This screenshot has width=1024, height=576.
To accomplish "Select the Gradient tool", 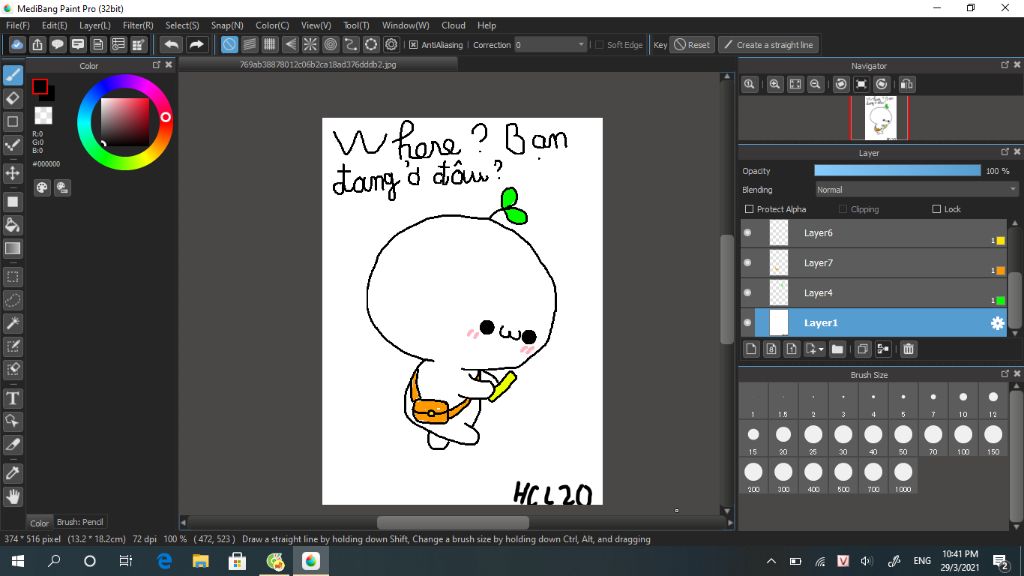I will click(12, 248).
